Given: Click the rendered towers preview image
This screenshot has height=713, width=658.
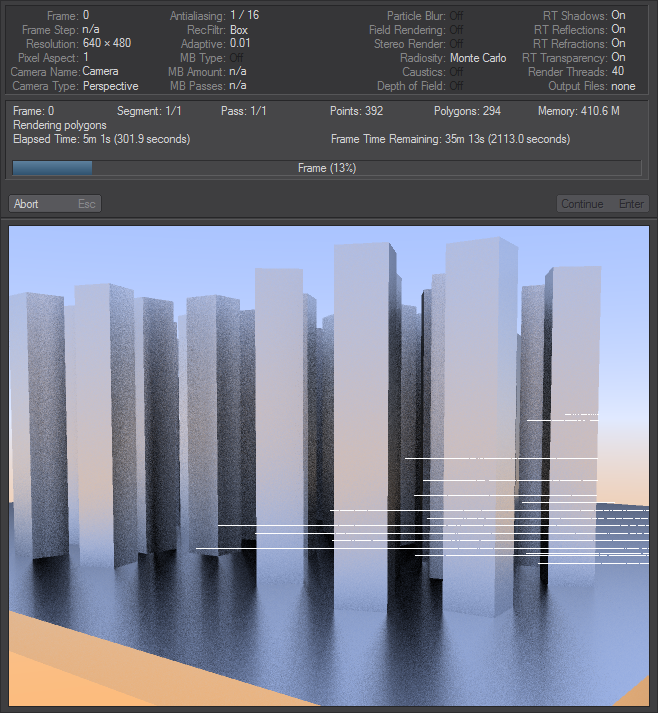Looking at the screenshot, I should click(329, 465).
